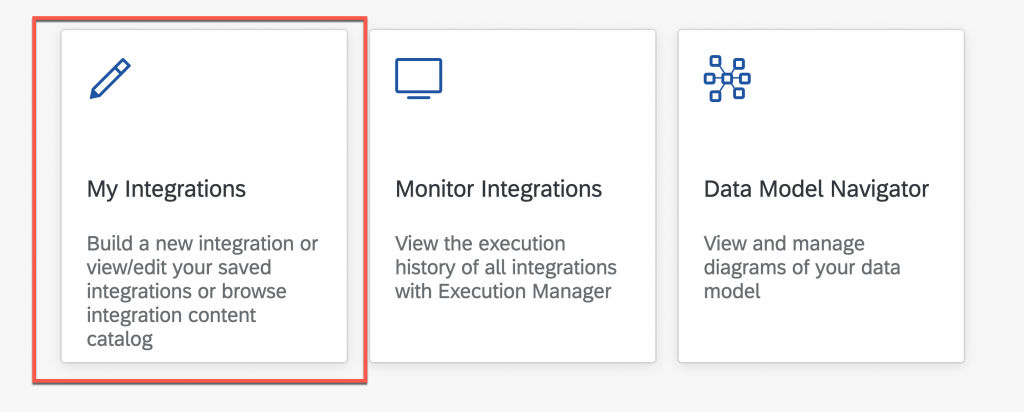Click the "Build a new integration or" description line
Viewport: 1024px width, 412px height.
202,244
